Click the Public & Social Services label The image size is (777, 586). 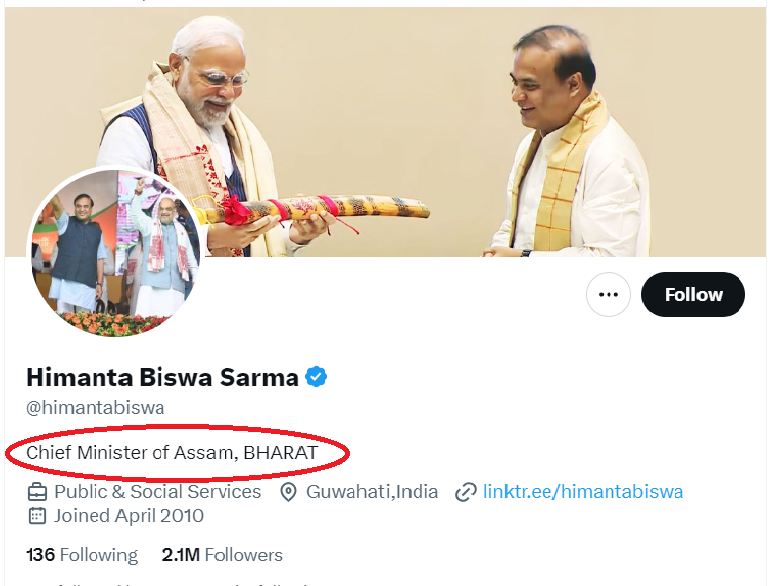tap(157, 492)
